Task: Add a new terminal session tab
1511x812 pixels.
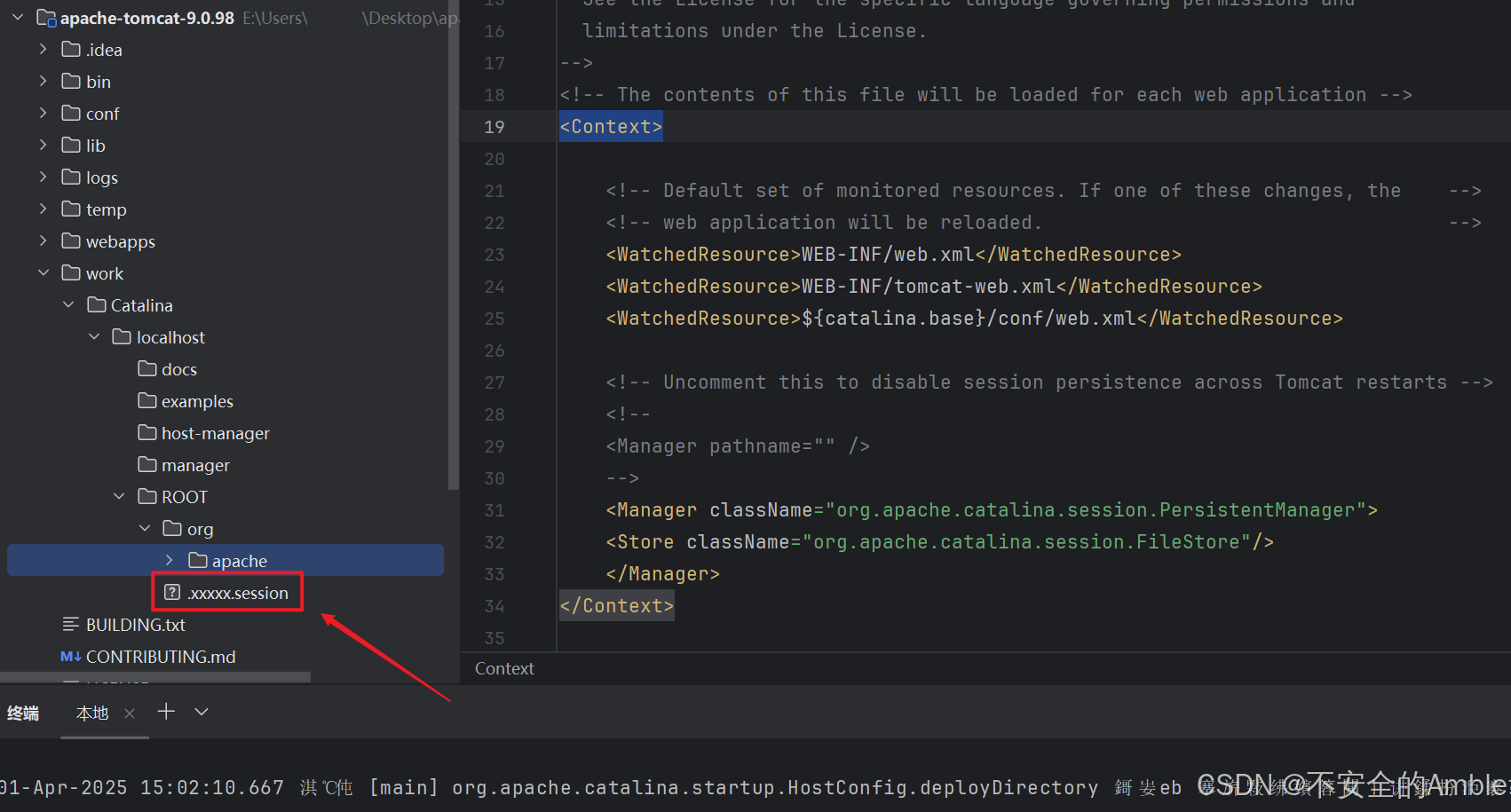Action: (166, 711)
